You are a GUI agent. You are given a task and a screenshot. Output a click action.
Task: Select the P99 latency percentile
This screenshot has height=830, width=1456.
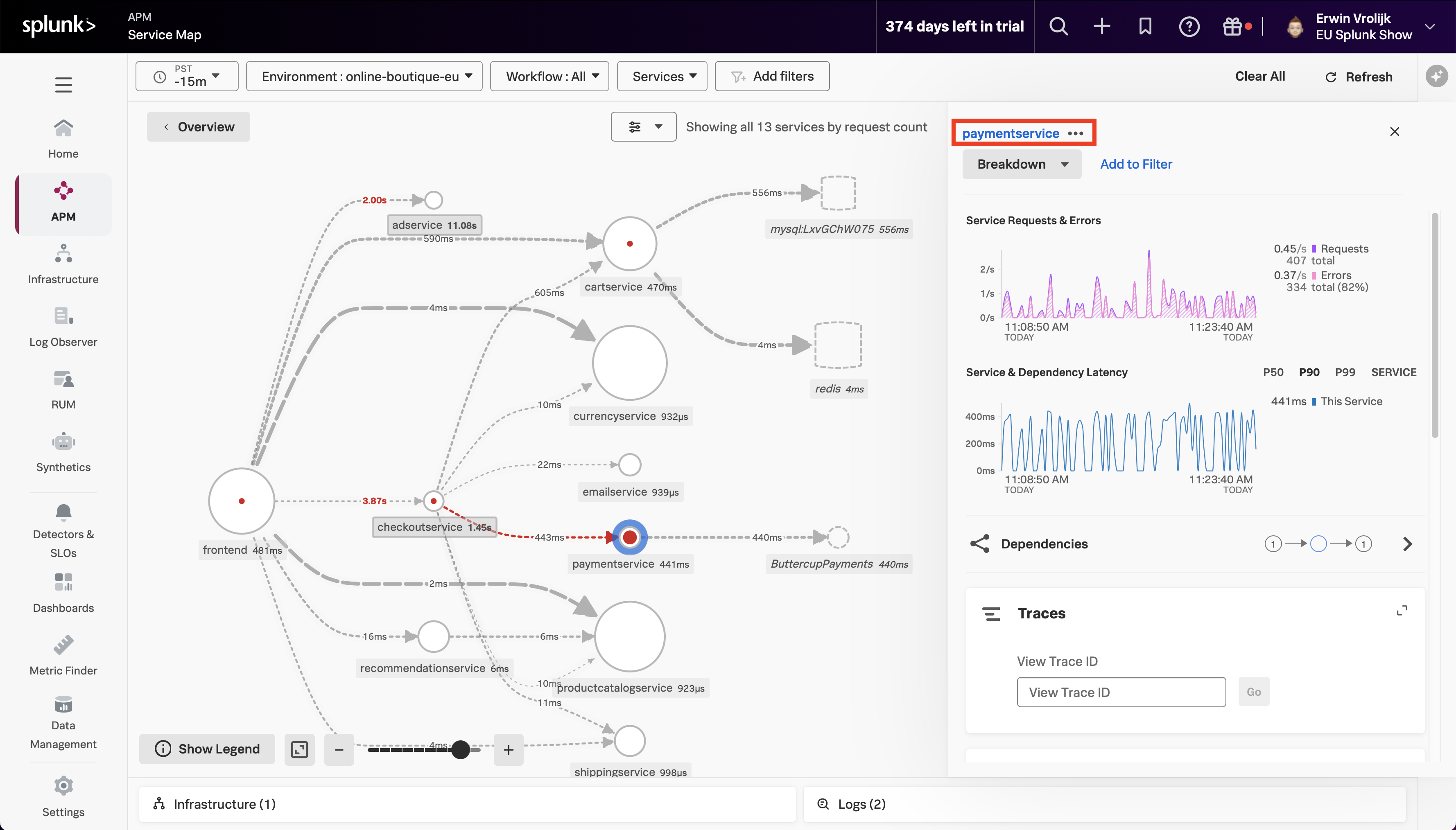tap(1345, 372)
